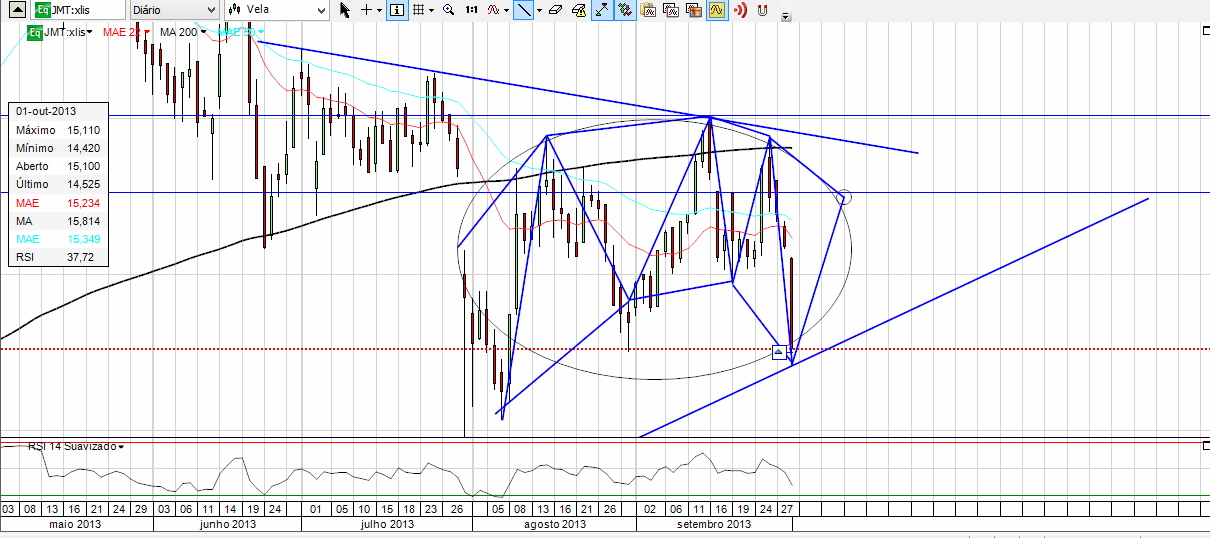Toggle the yellow highlighted chart icon
This screenshot has width=1210, height=538.
coord(717,10)
